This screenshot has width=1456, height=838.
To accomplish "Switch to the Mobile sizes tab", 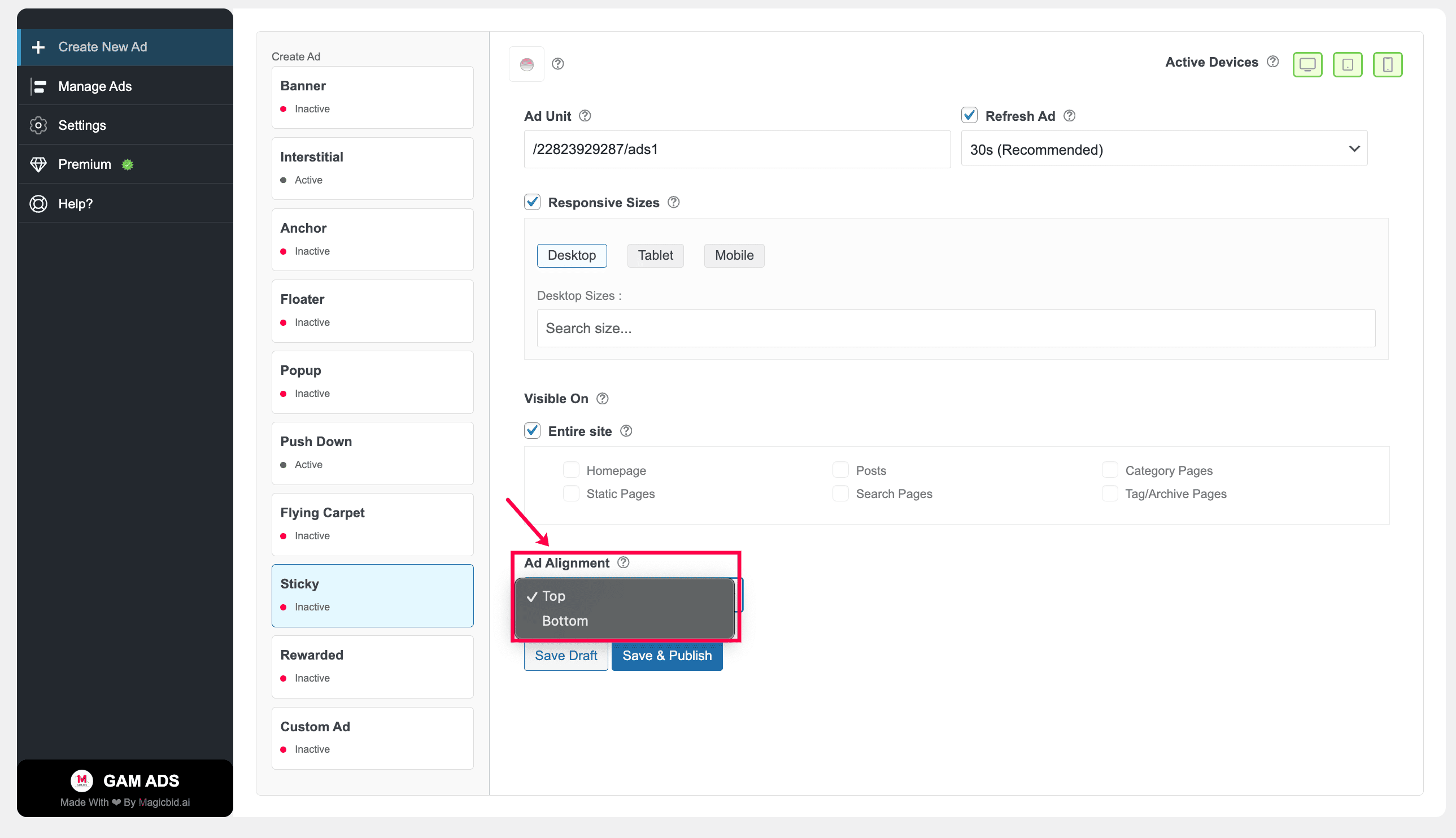I will [x=734, y=255].
